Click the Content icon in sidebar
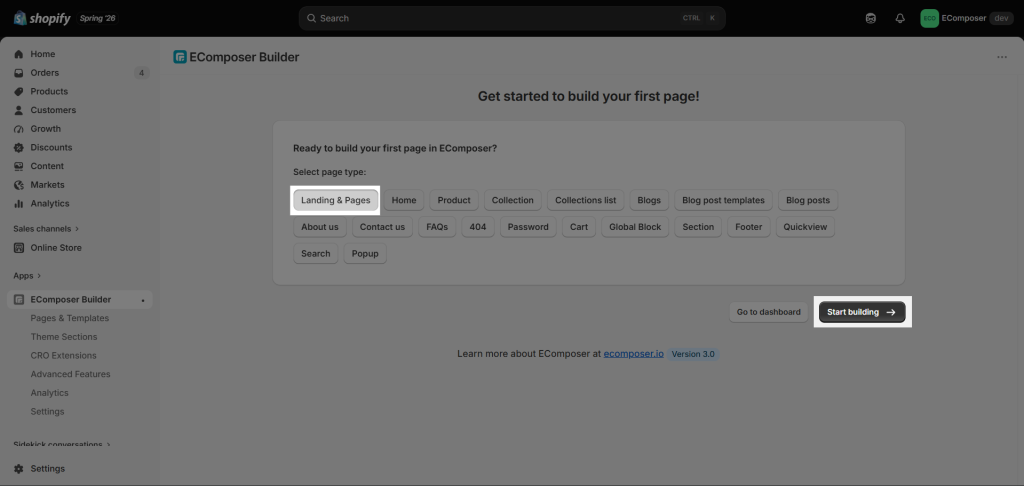Screen dimensions: 1024x486 [18, 166]
